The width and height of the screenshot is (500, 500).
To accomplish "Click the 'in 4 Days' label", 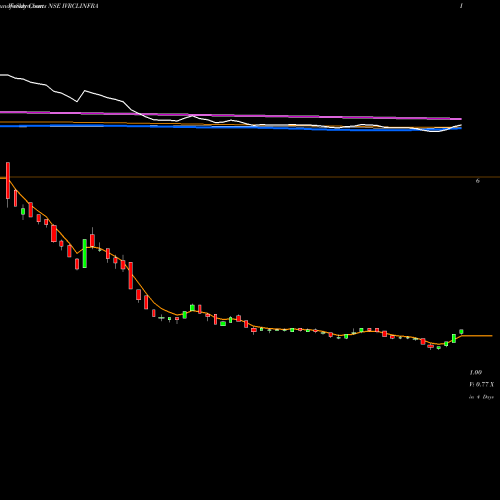I will point(482,397).
